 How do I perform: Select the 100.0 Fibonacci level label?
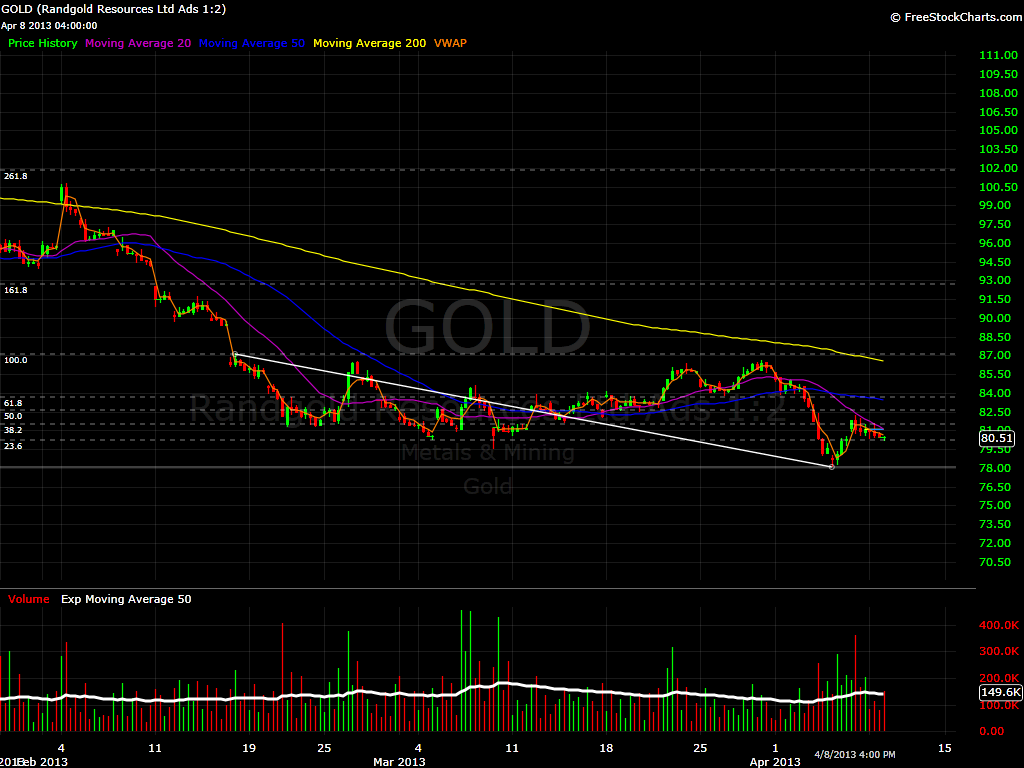pyautogui.click(x=16, y=360)
